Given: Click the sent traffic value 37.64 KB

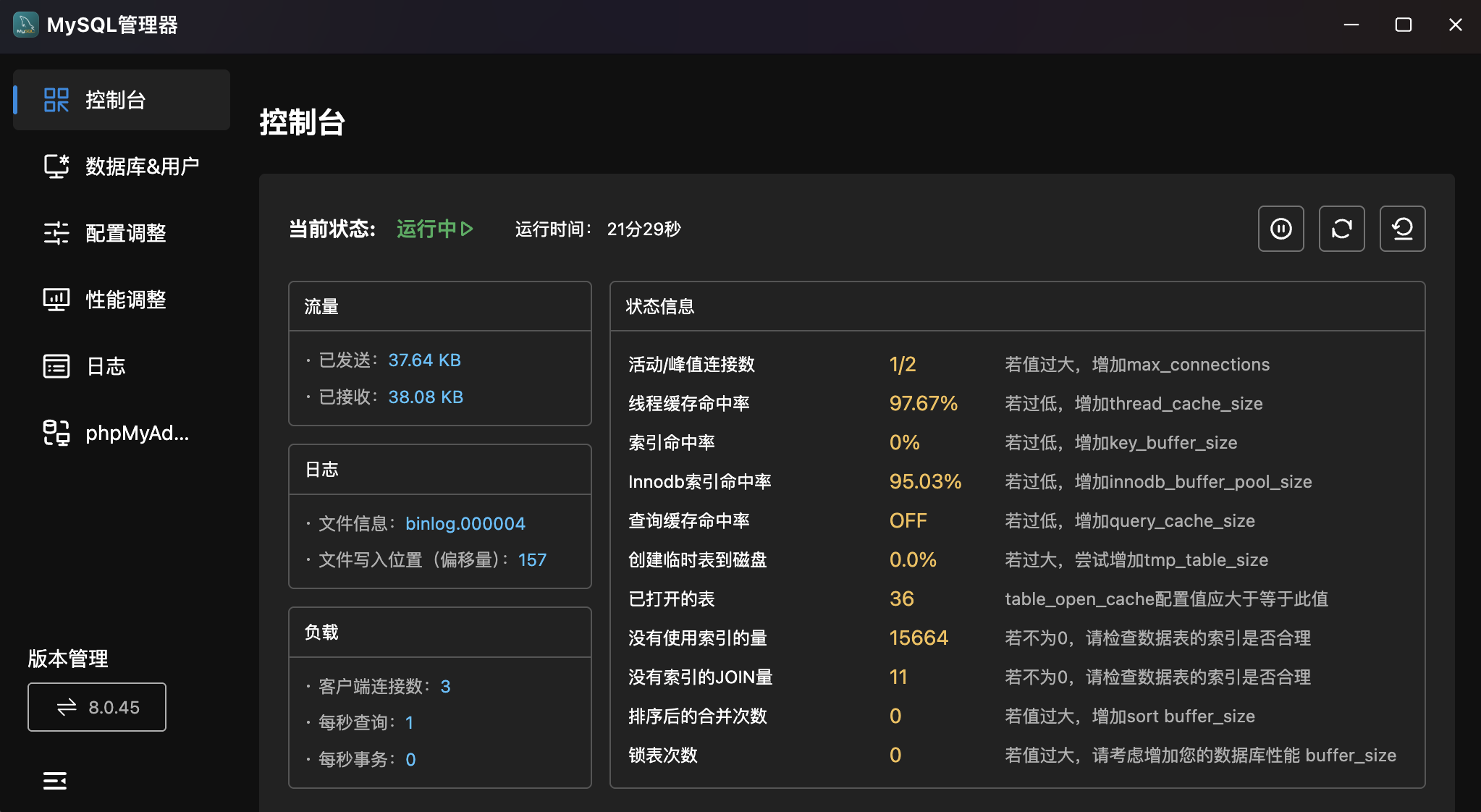Looking at the screenshot, I should 425,360.
